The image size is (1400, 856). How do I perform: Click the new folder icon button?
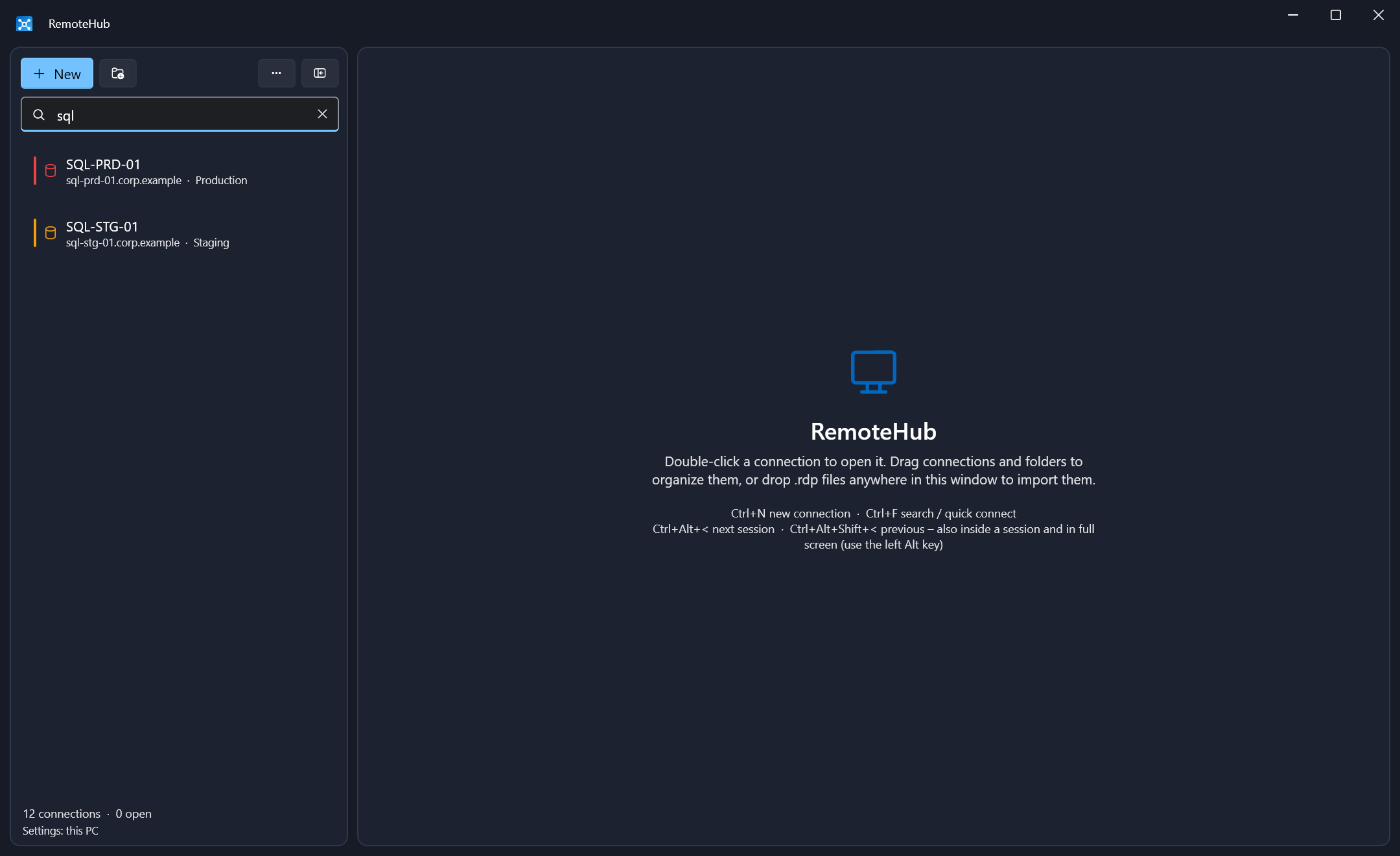pos(118,73)
